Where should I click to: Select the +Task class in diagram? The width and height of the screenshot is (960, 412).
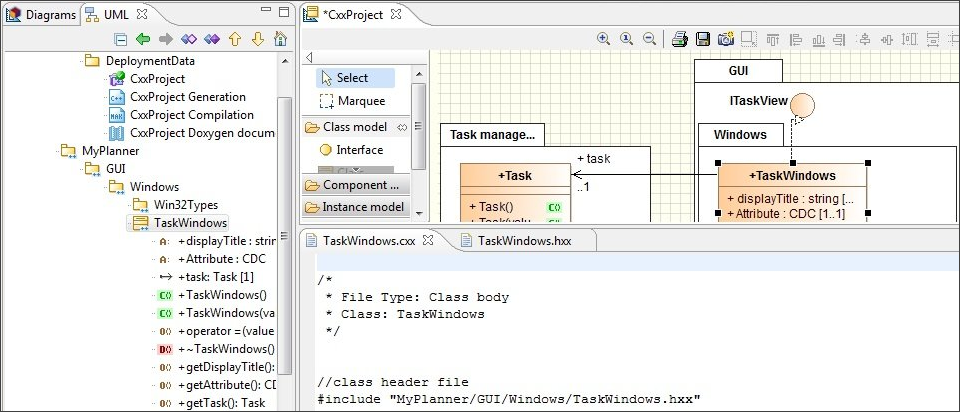coord(515,176)
